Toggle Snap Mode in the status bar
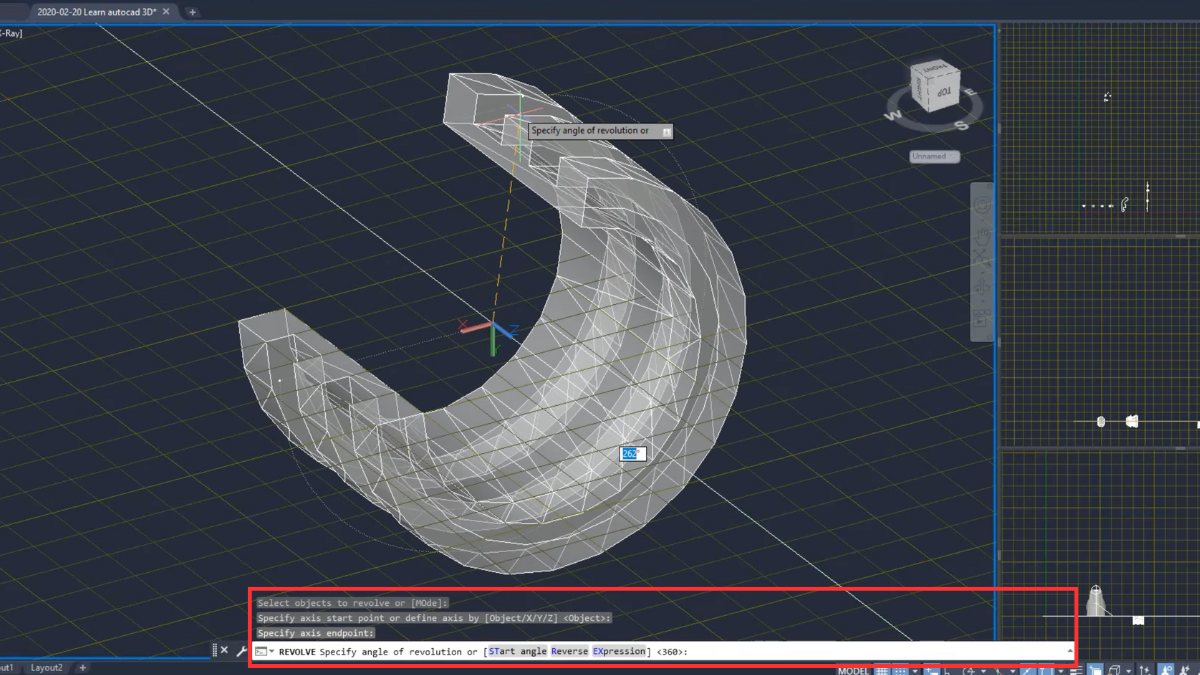1200x675 pixels. (x=899, y=668)
